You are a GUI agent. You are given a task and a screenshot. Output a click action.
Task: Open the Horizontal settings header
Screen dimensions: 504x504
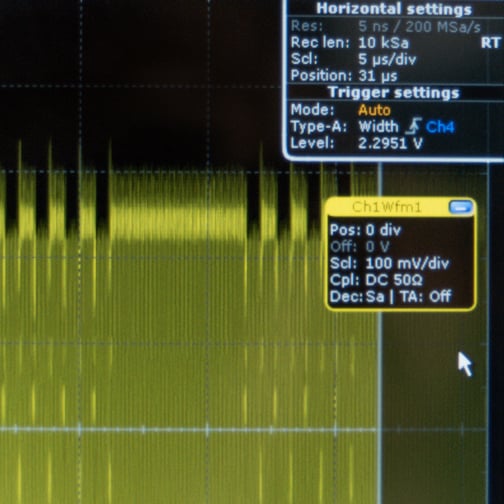click(394, 9)
